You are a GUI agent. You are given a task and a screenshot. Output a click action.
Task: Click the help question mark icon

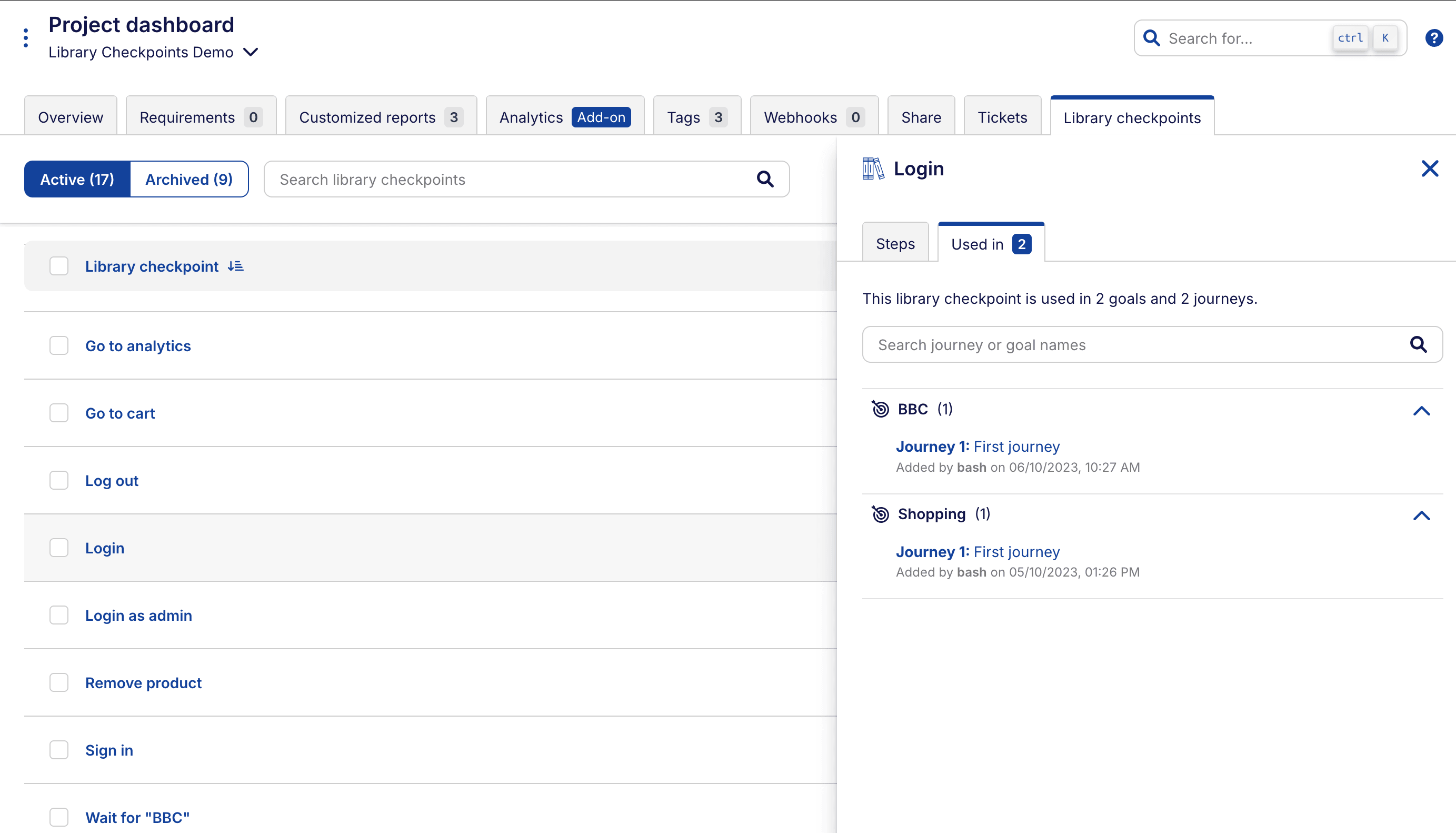[1433, 38]
